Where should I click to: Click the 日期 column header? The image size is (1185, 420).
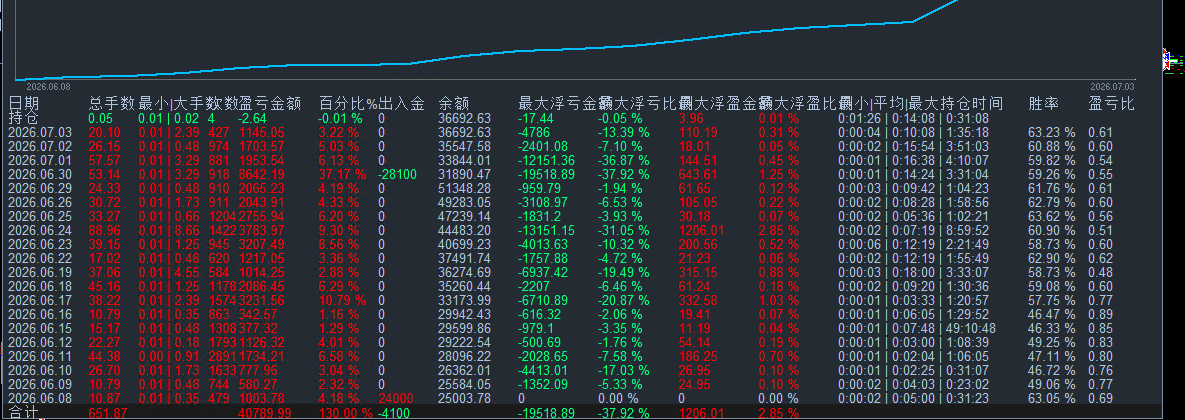(23, 103)
